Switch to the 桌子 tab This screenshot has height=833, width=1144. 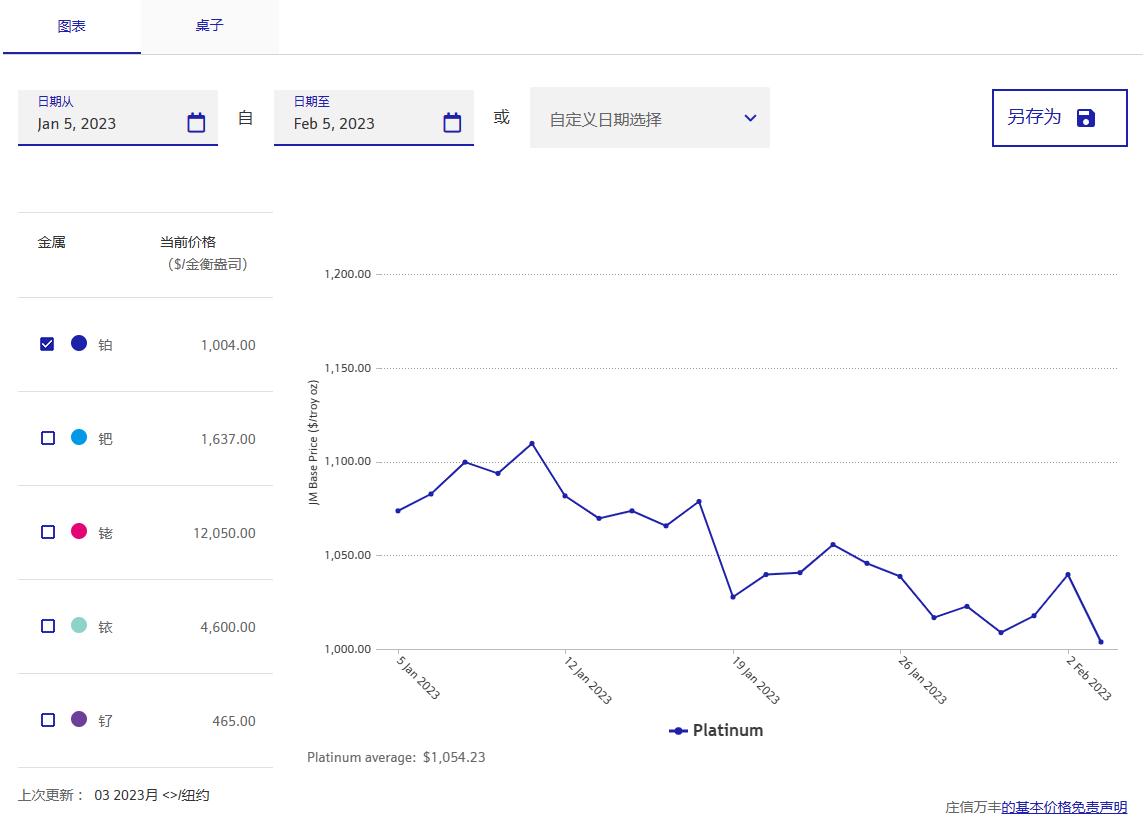pos(210,27)
